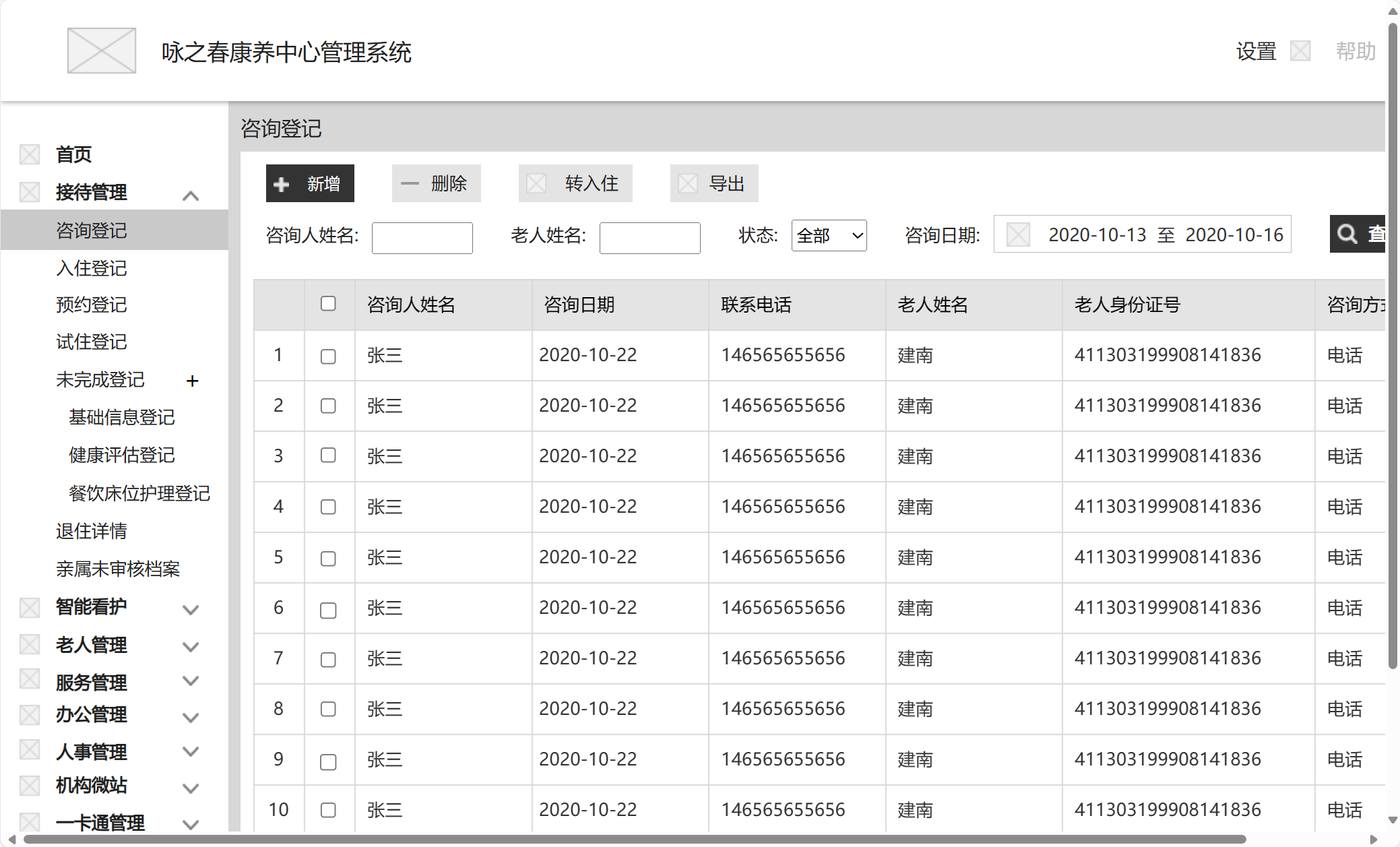
Task: Check the checkbox in row 1
Action: tap(328, 356)
